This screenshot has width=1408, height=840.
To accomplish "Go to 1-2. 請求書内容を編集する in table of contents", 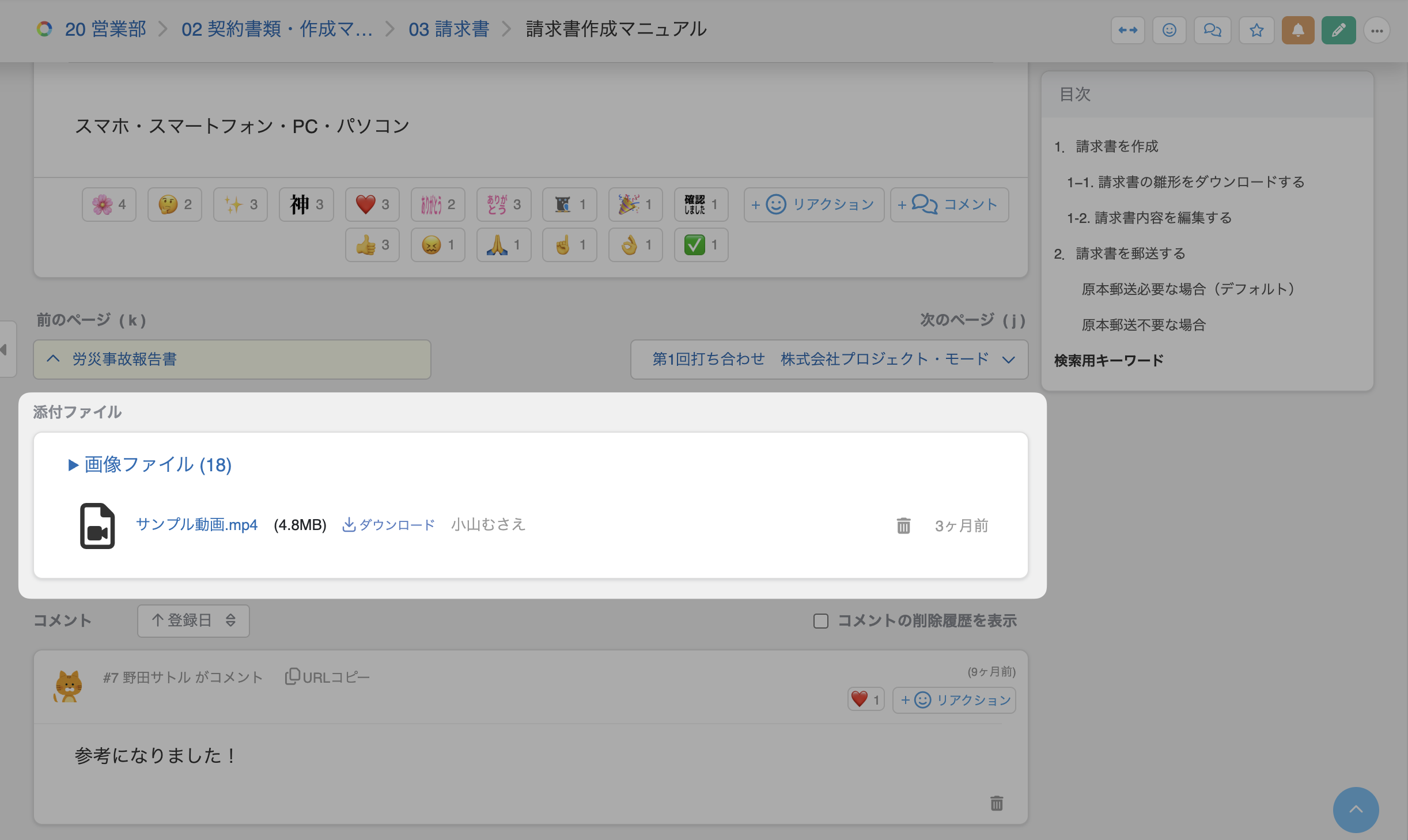I will pos(1149,218).
